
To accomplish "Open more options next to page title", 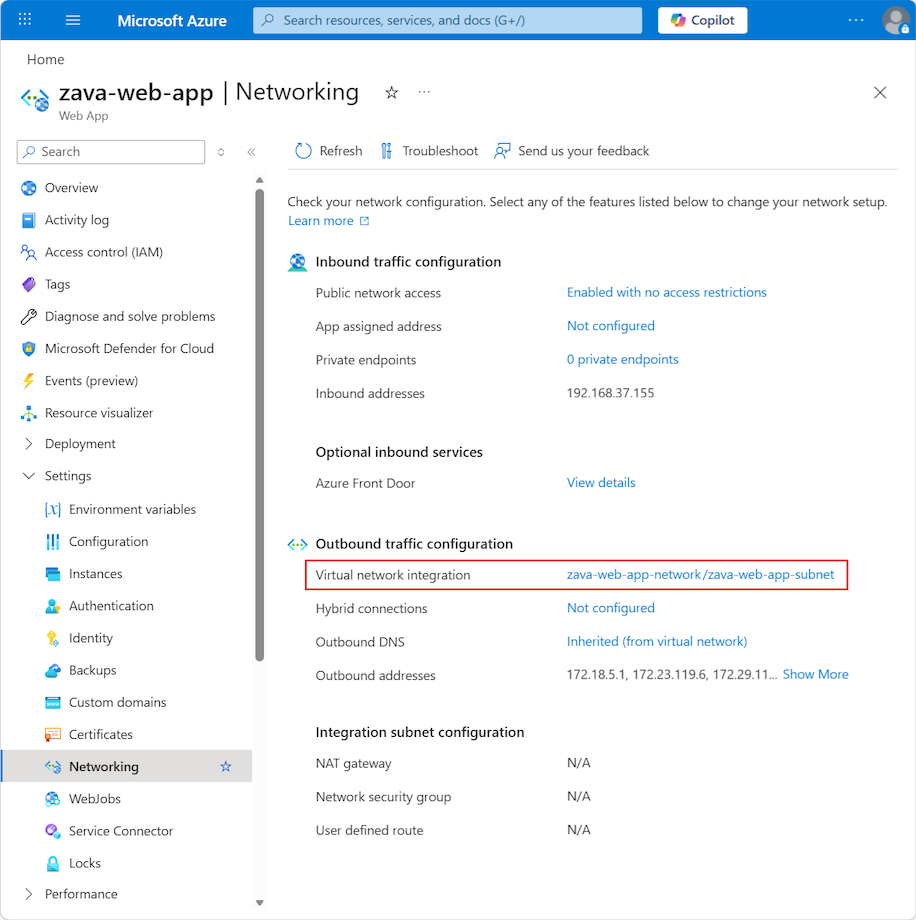I will (x=424, y=92).
